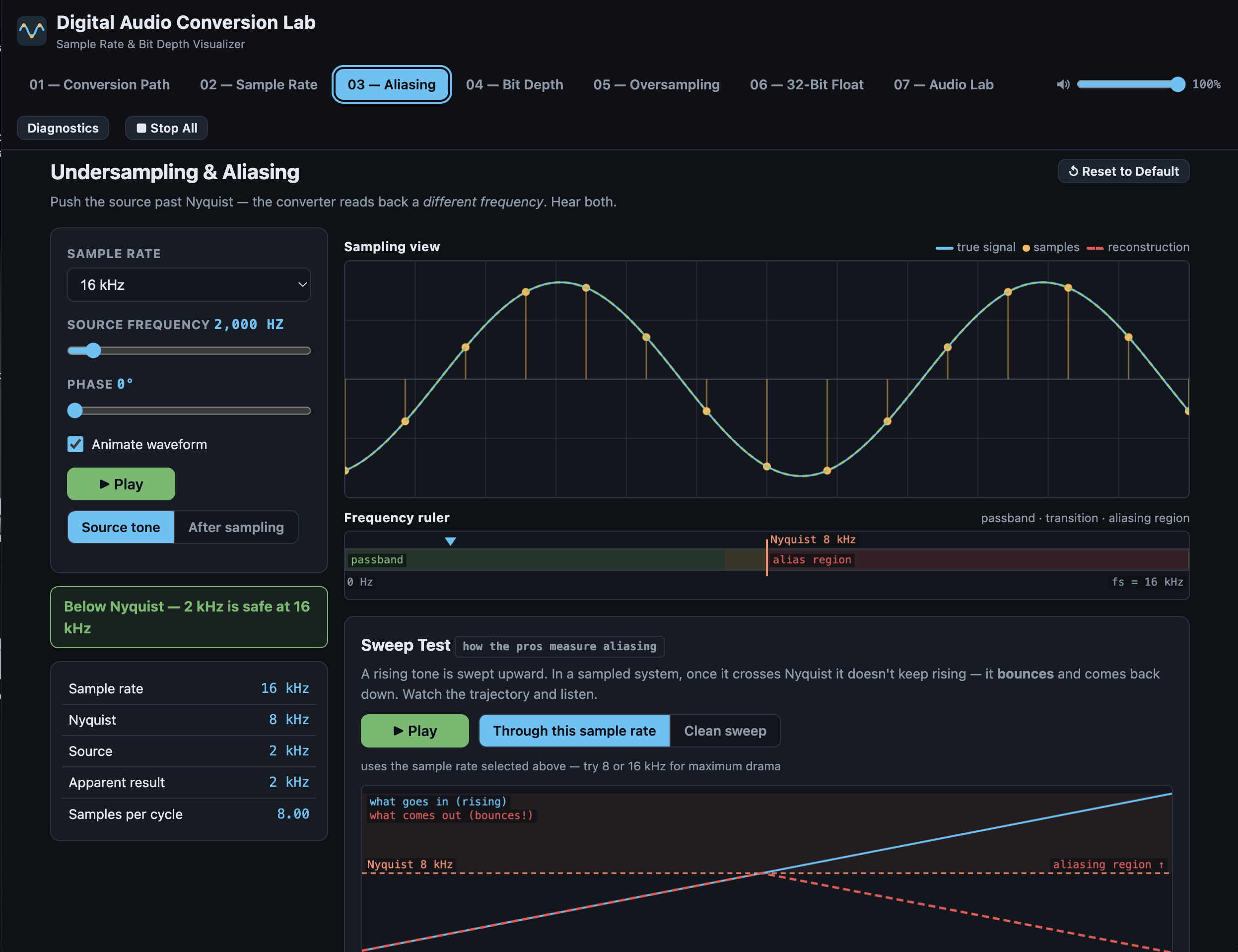The width and height of the screenshot is (1238, 952).
Task: Switch to After sampling mode
Action: click(x=236, y=527)
